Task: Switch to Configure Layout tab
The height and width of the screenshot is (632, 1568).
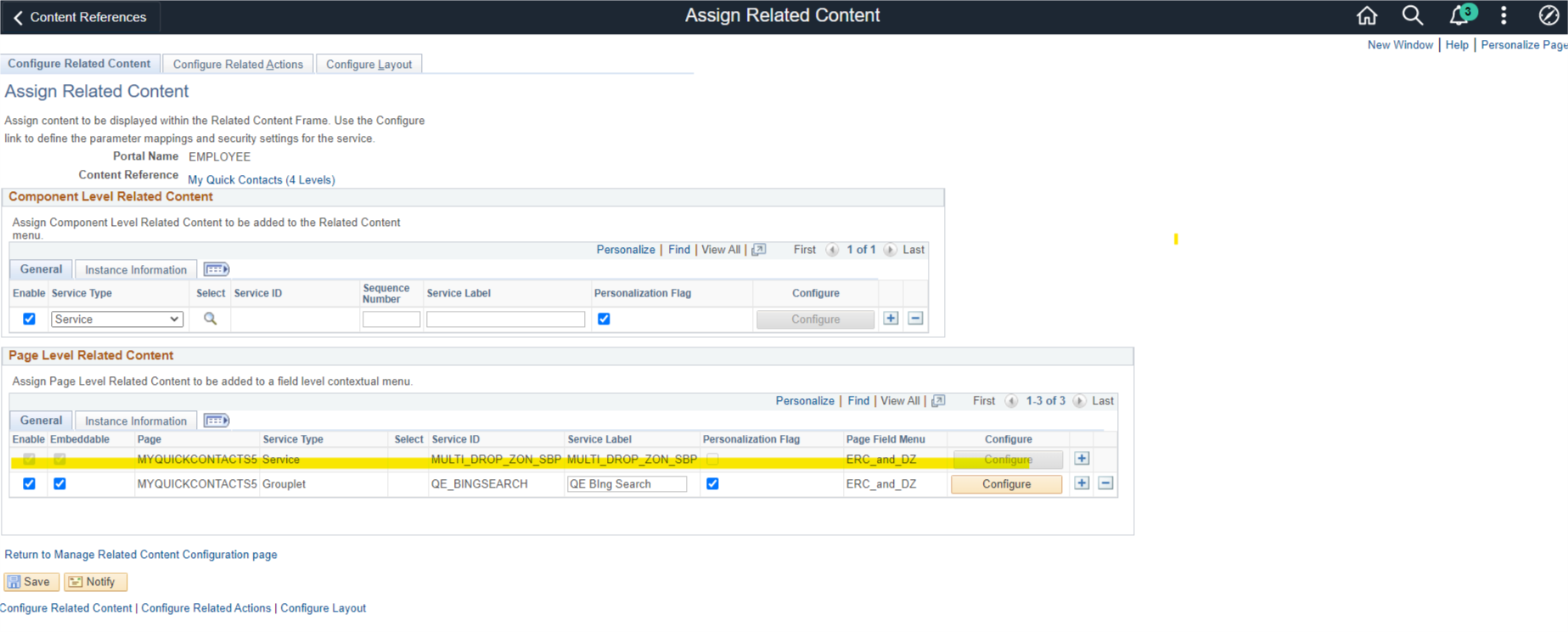Action: pos(368,65)
